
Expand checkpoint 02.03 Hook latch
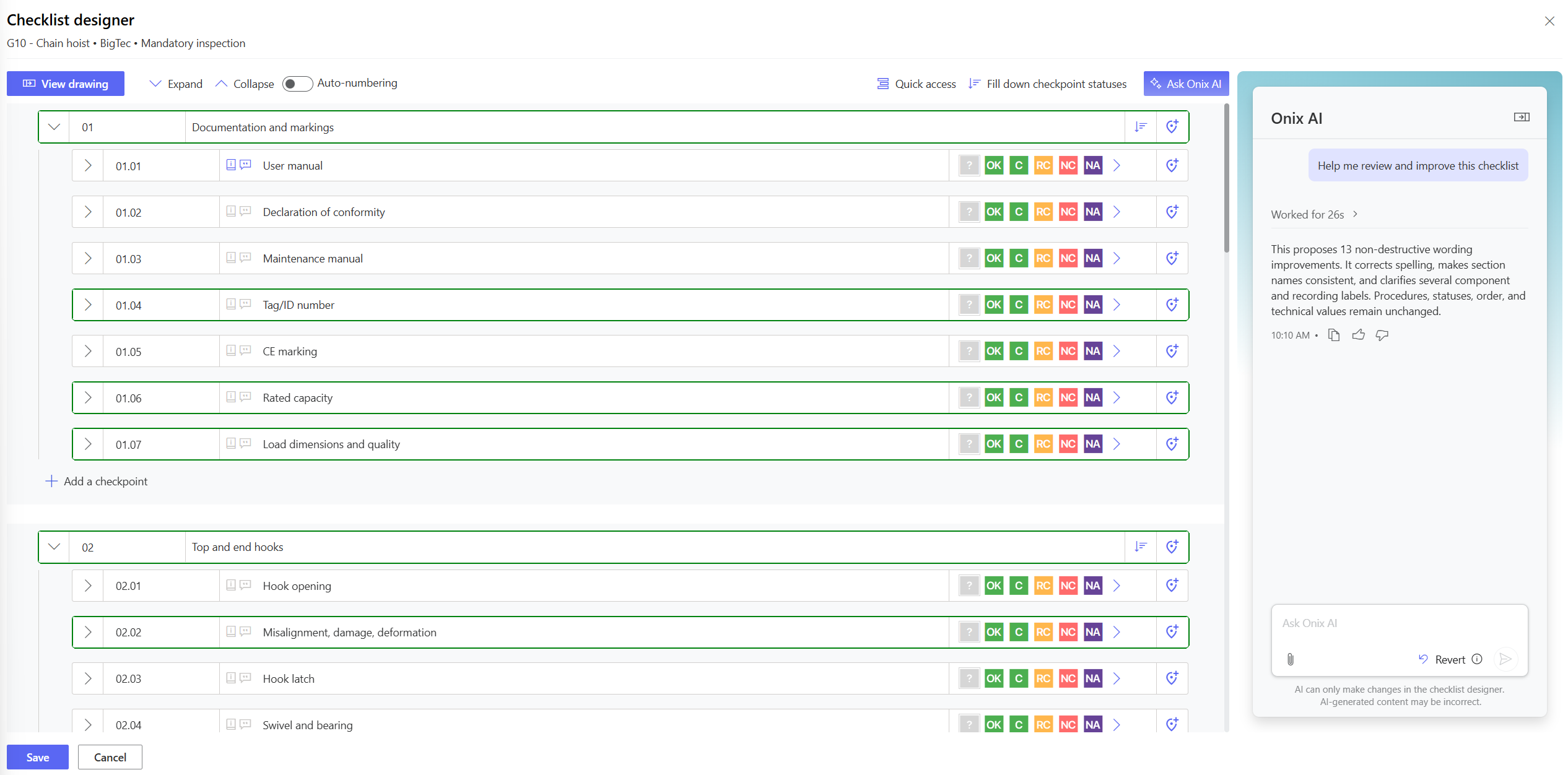[88, 678]
